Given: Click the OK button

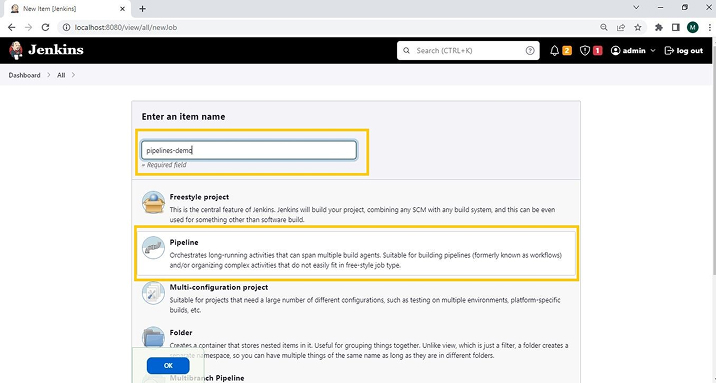Looking at the screenshot, I should click(168, 366).
